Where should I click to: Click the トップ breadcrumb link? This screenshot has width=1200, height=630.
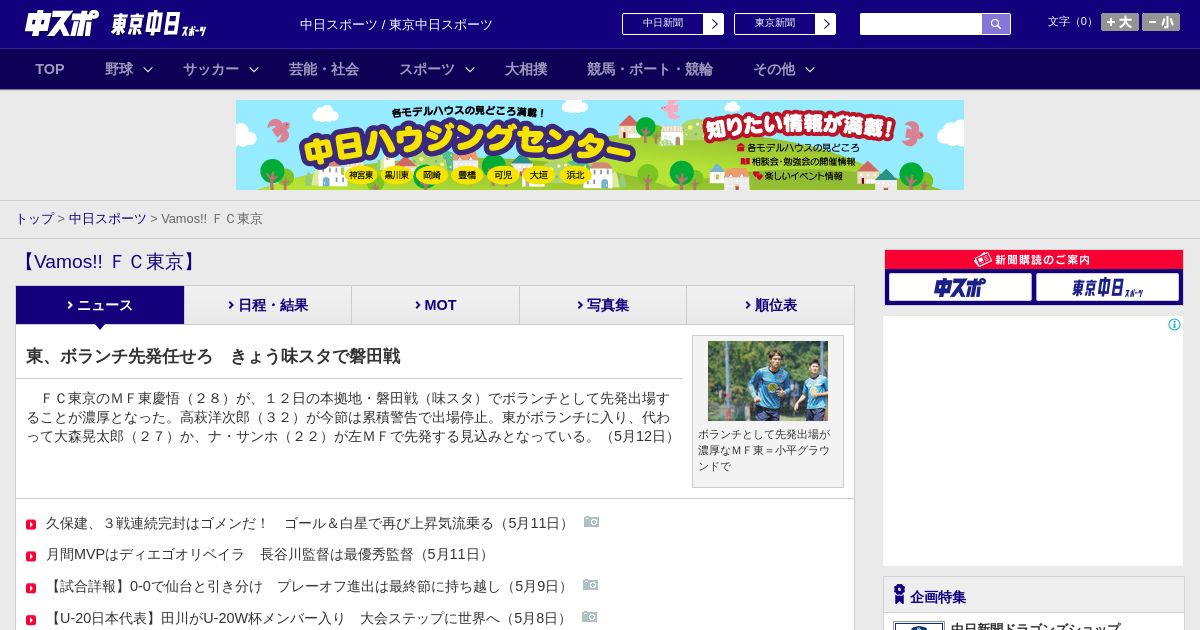pos(35,219)
